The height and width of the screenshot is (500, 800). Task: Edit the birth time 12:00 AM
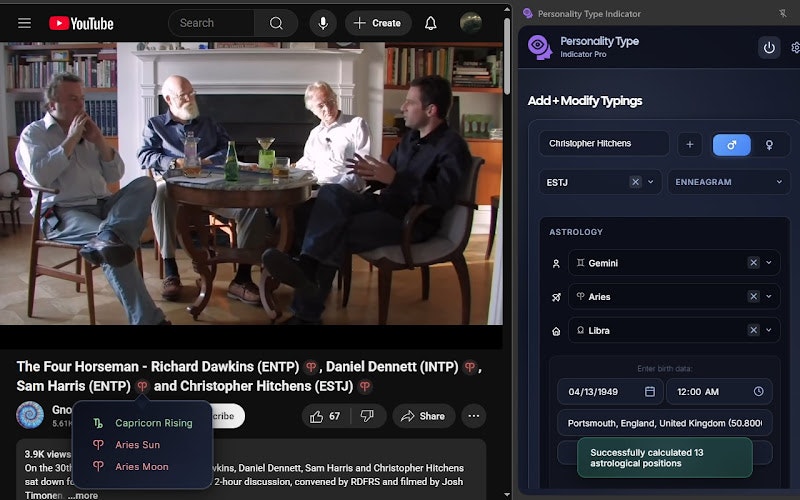pyautogui.click(x=719, y=392)
